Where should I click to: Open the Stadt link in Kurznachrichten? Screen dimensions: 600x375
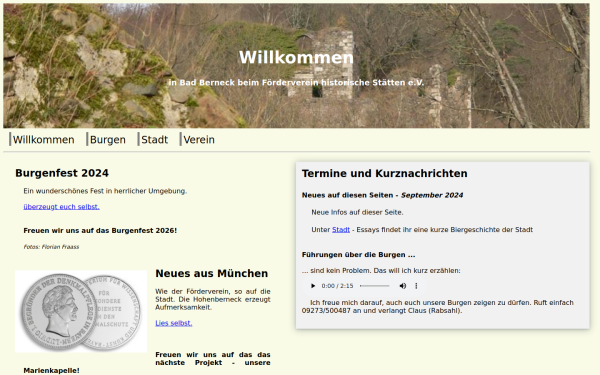point(341,230)
